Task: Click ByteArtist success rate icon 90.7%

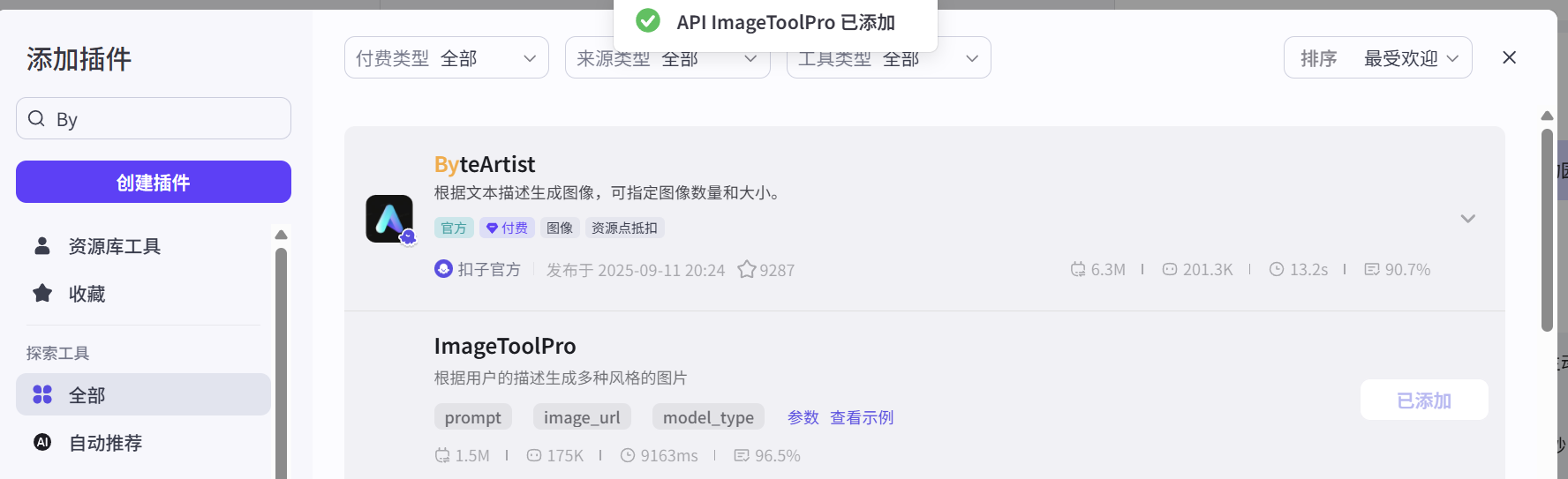Action: (1372, 269)
